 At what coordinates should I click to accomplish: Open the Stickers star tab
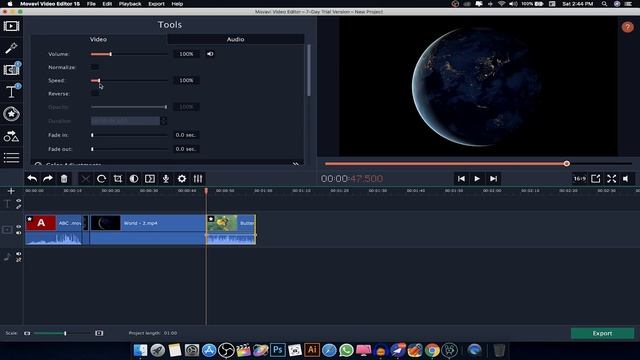pyautogui.click(x=11, y=114)
